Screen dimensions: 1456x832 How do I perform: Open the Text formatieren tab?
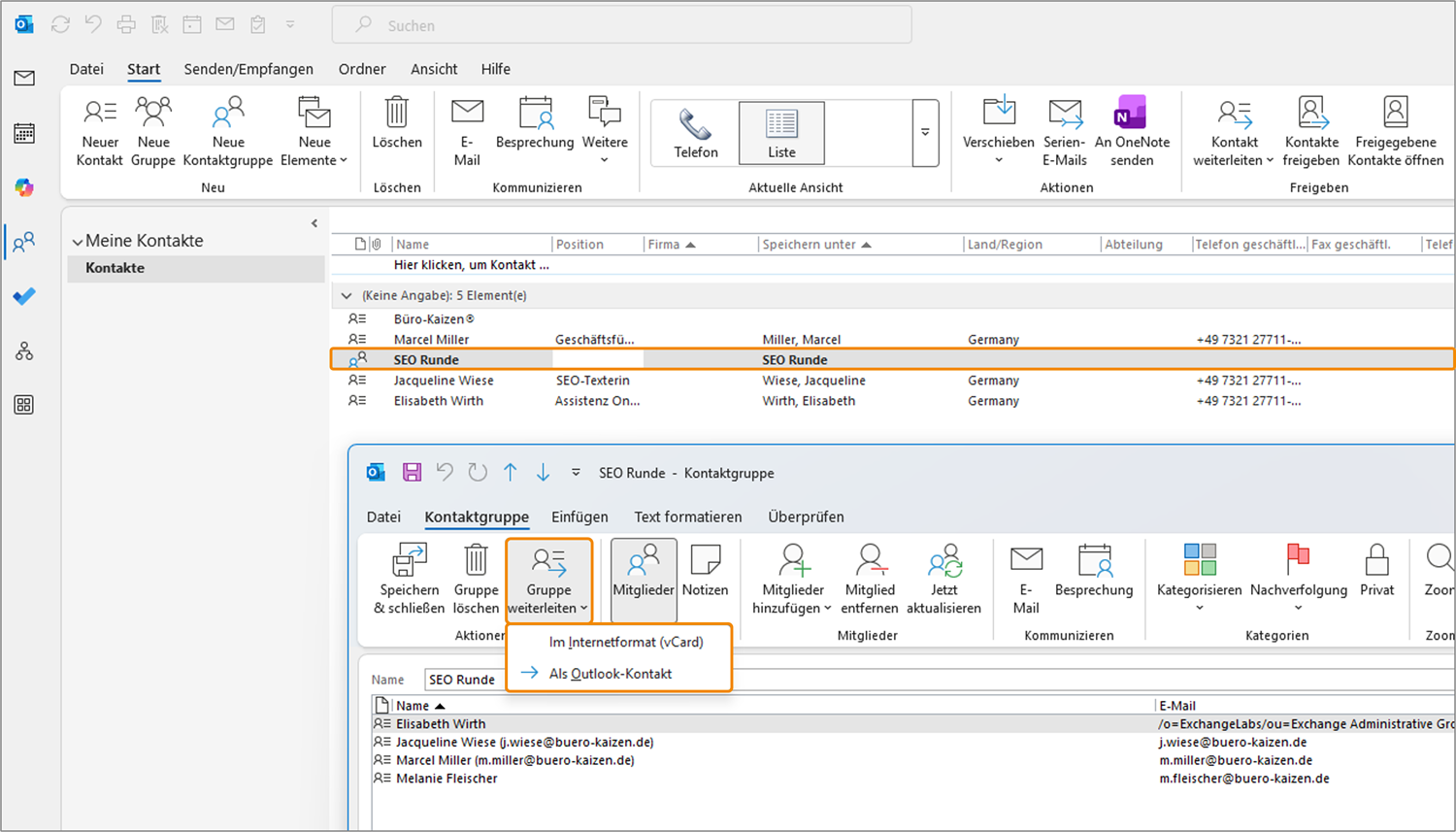[x=688, y=516]
